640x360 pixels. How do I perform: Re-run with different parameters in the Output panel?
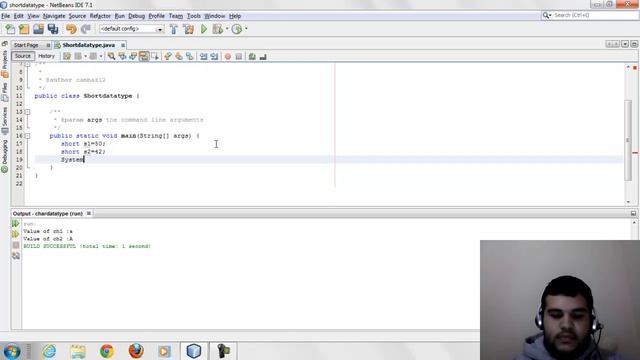pos(16,234)
